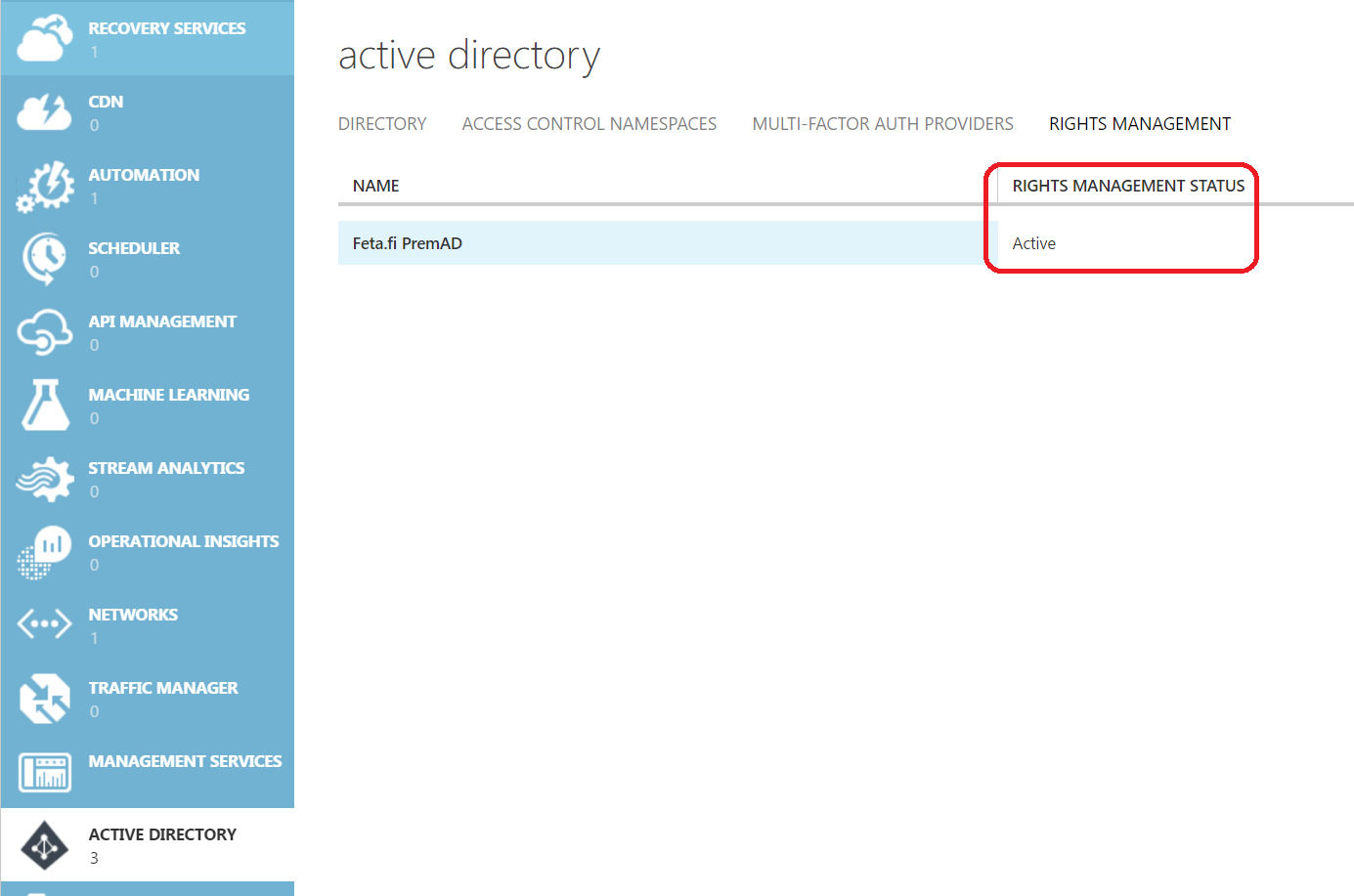Select the Rights Management tab
The image size is (1354, 896).
1139,124
